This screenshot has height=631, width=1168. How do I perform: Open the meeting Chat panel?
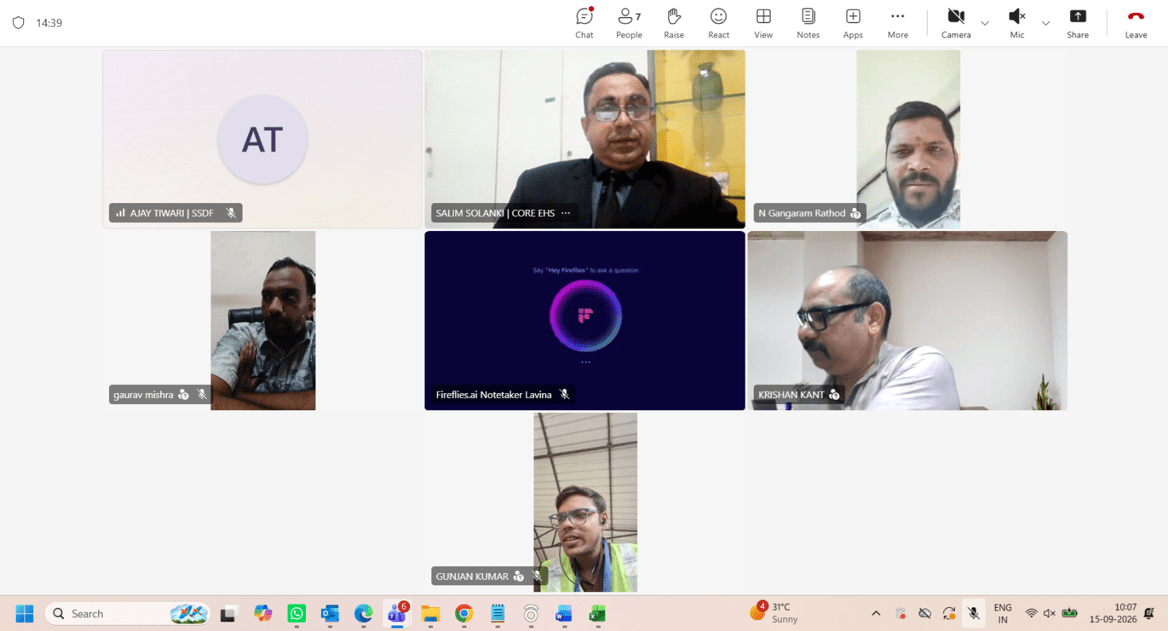[584, 23]
